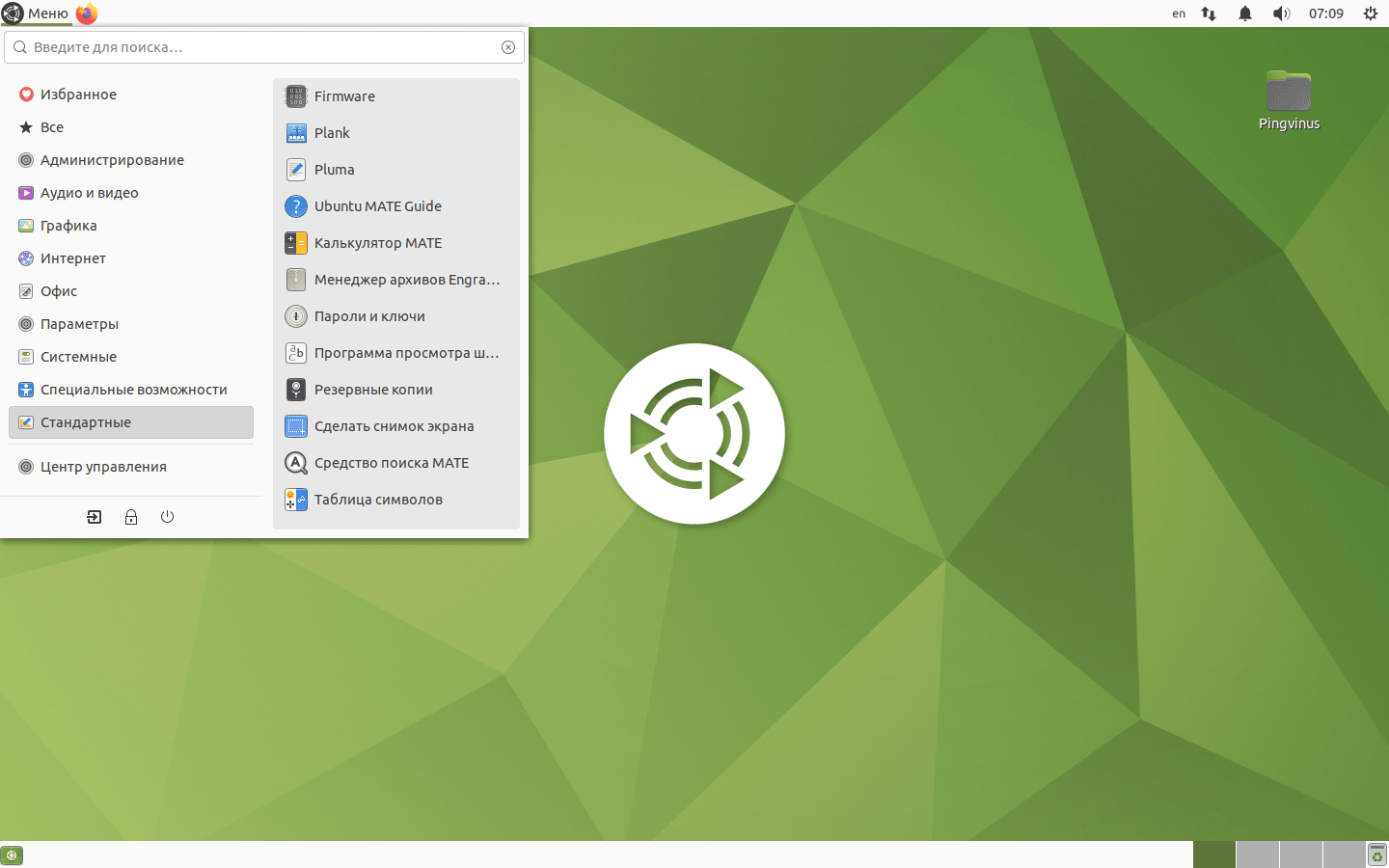Switch to the last workspace in the switcher
The image size is (1389, 868).
pyautogui.click(x=1345, y=854)
